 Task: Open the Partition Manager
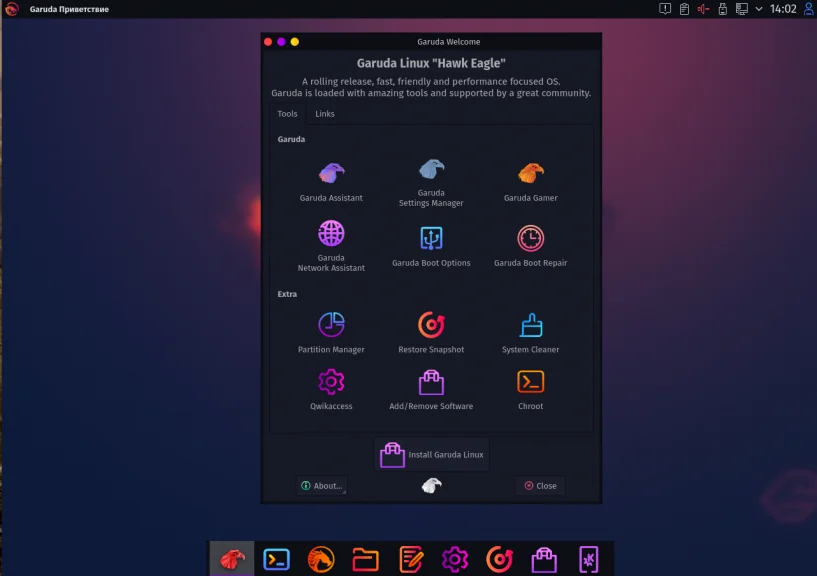330,330
